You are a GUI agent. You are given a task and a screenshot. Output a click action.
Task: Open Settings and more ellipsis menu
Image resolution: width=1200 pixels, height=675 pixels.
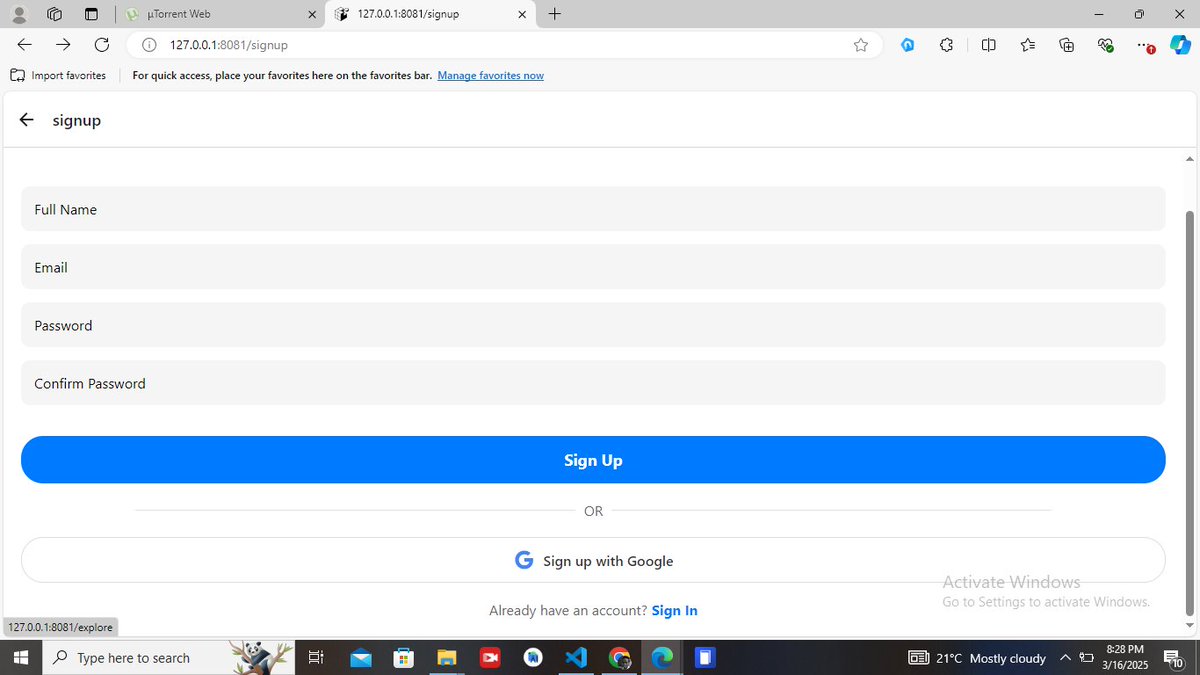(x=1146, y=45)
